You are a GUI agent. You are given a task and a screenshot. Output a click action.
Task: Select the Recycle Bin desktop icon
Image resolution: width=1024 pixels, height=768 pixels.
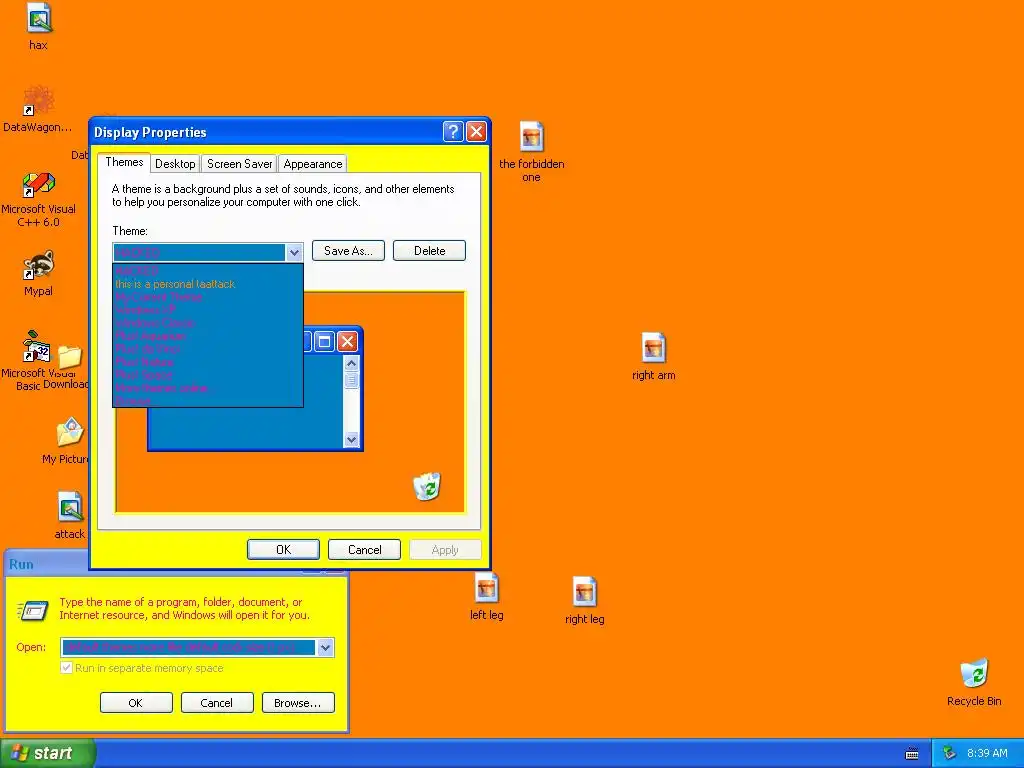pyautogui.click(x=974, y=673)
